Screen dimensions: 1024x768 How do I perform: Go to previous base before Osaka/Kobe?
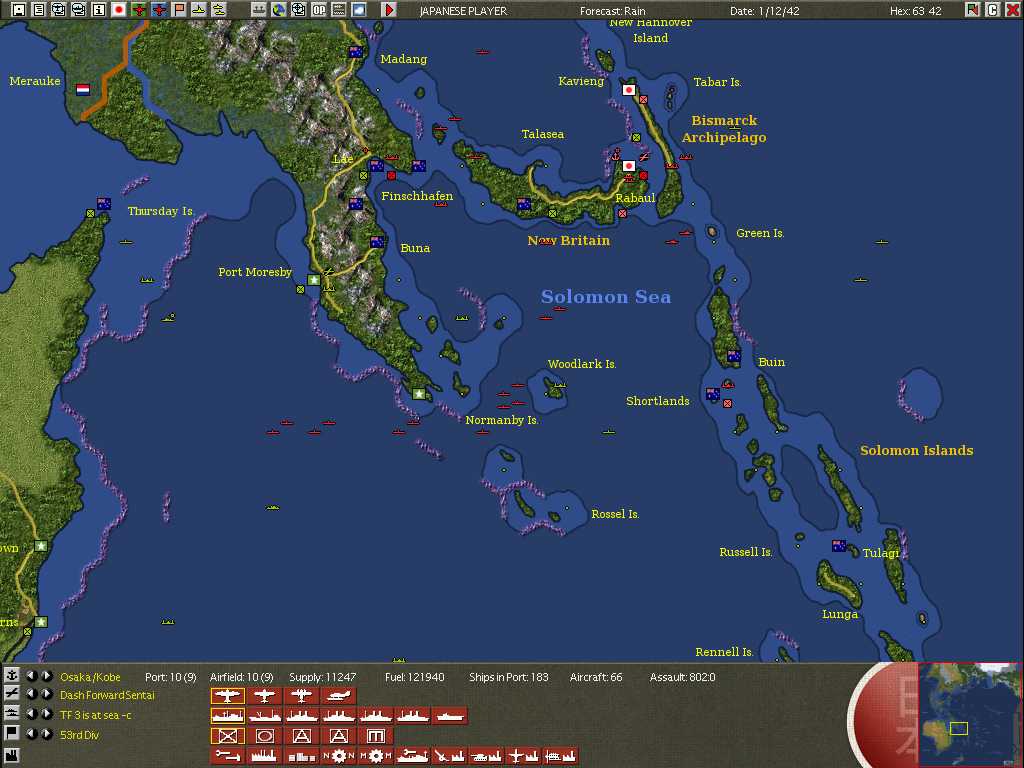31,675
